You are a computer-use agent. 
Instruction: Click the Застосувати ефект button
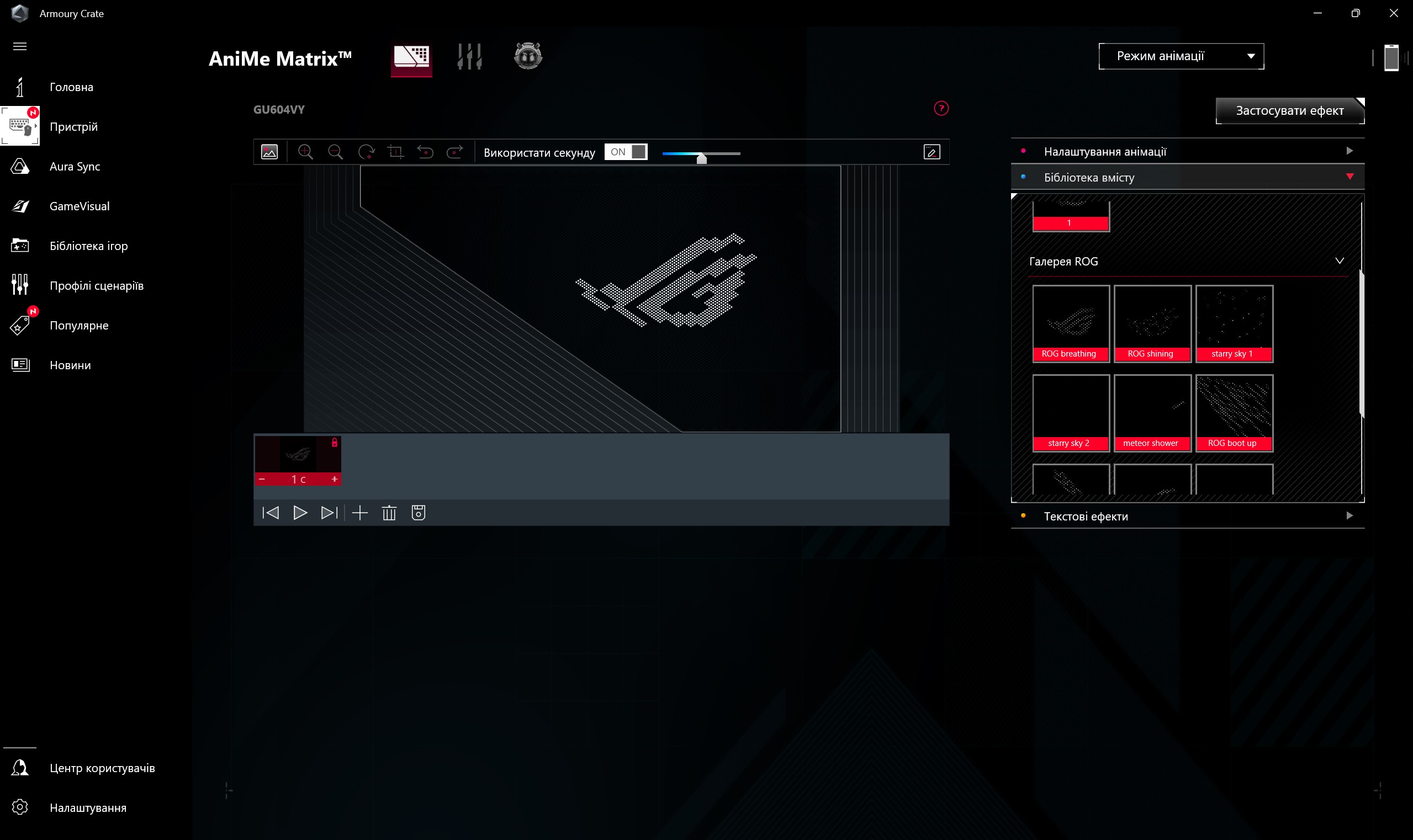[x=1289, y=110]
